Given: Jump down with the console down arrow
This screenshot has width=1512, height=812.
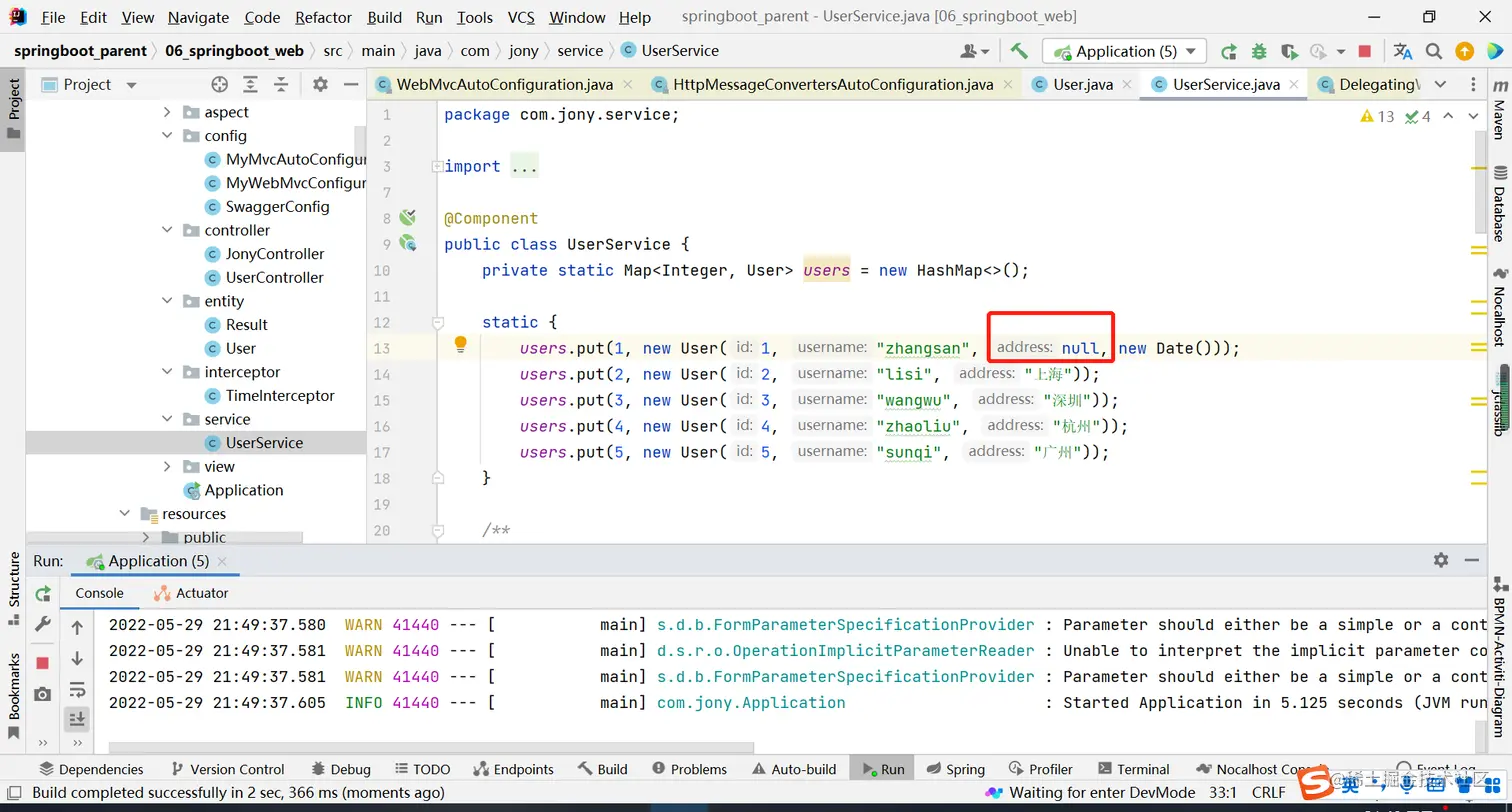Looking at the screenshot, I should (77, 659).
